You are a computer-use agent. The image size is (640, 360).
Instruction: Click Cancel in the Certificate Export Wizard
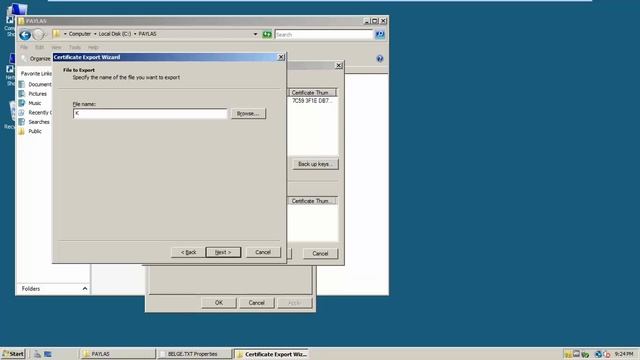(x=263, y=252)
